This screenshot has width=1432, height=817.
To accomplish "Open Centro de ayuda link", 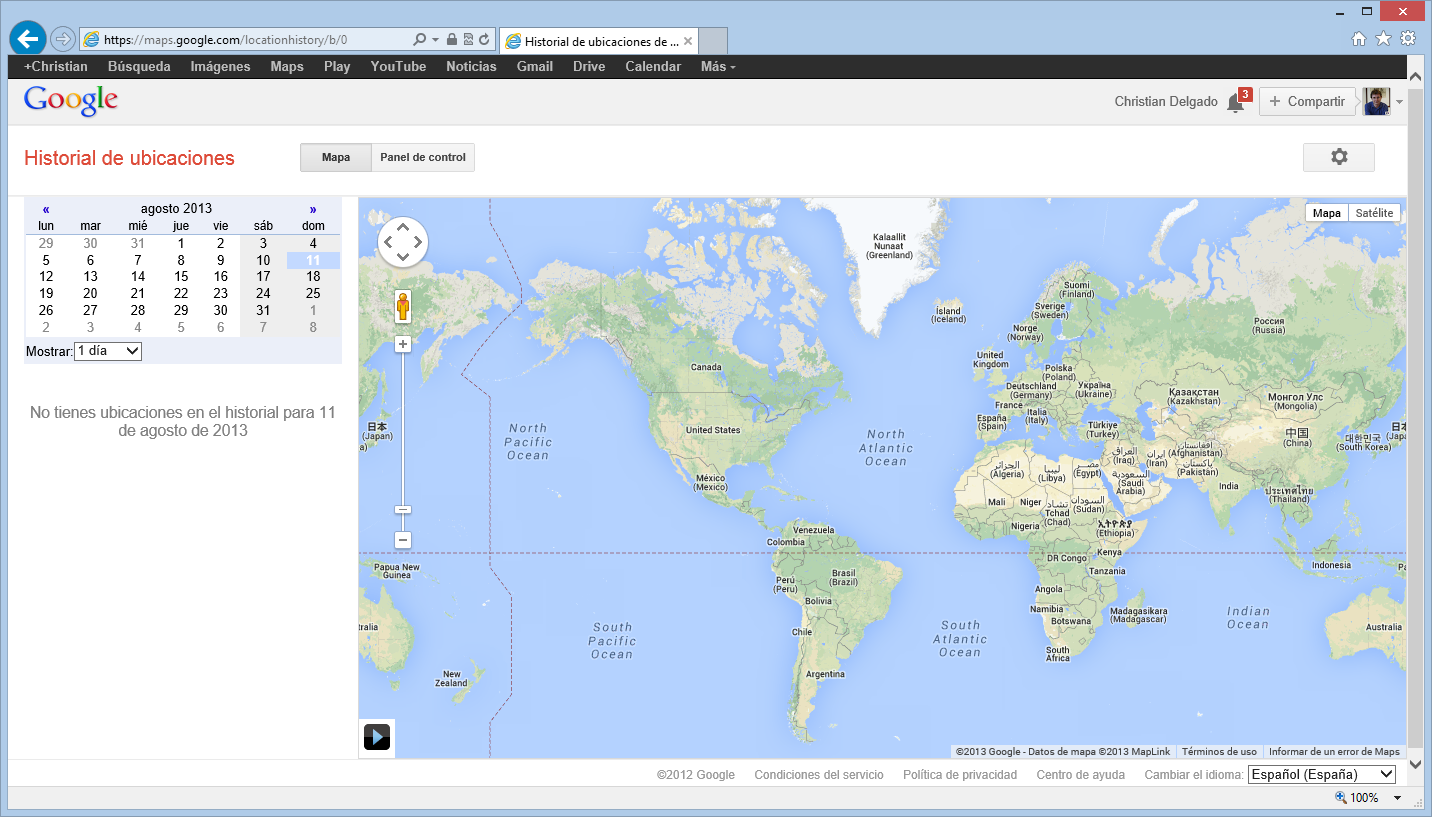I will coord(1081,775).
